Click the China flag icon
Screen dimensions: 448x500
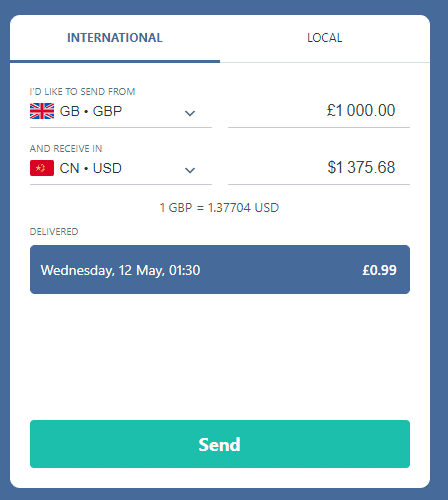pyautogui.click(x=42, y=168)
